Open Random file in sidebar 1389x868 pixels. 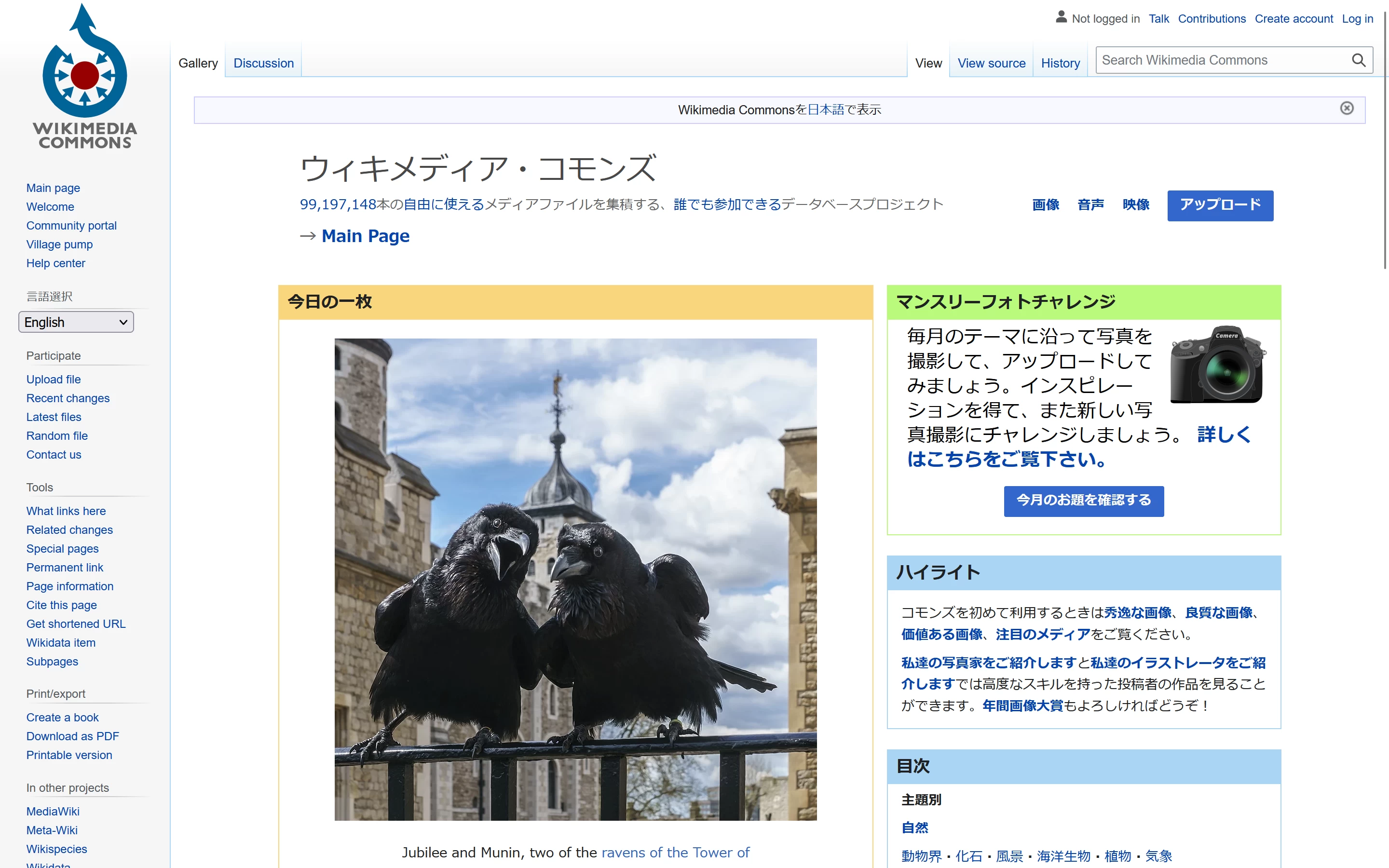click(x=57, y=436)
